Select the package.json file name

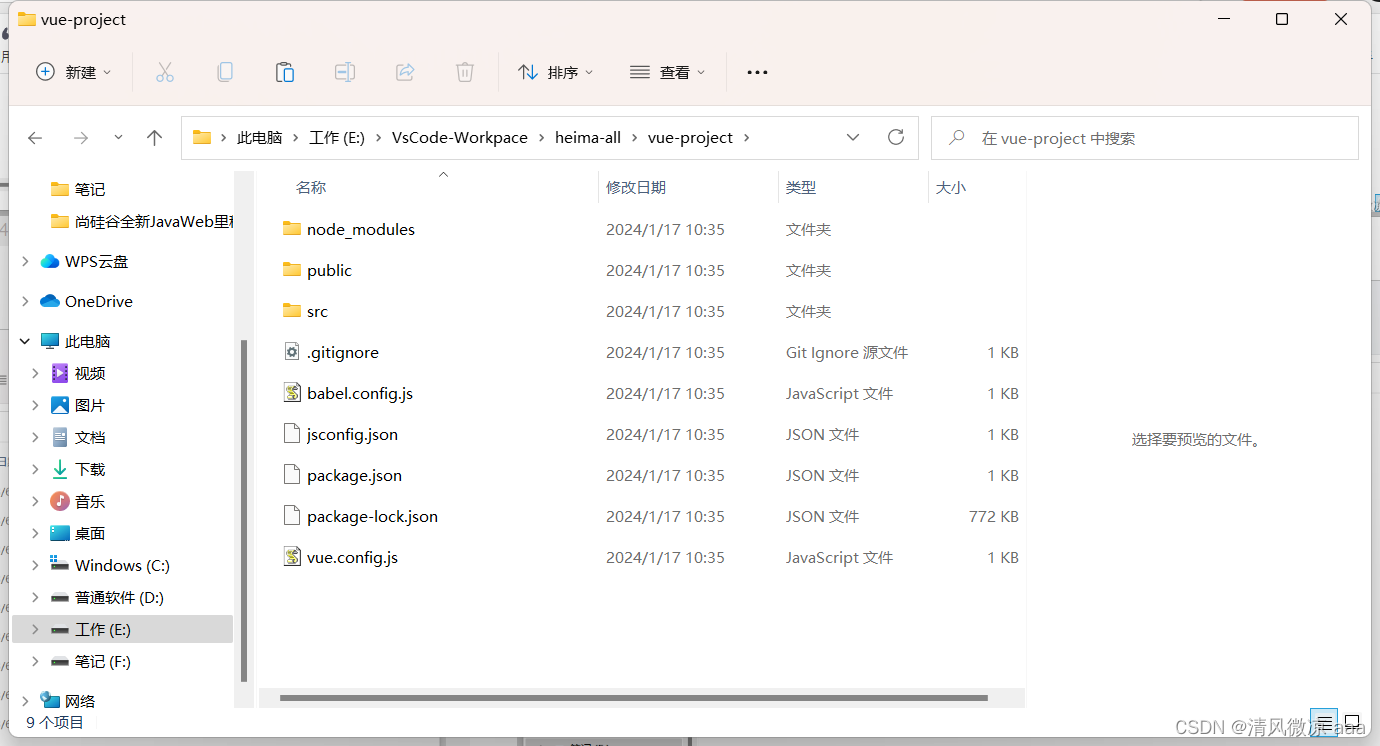click(354, 475)
